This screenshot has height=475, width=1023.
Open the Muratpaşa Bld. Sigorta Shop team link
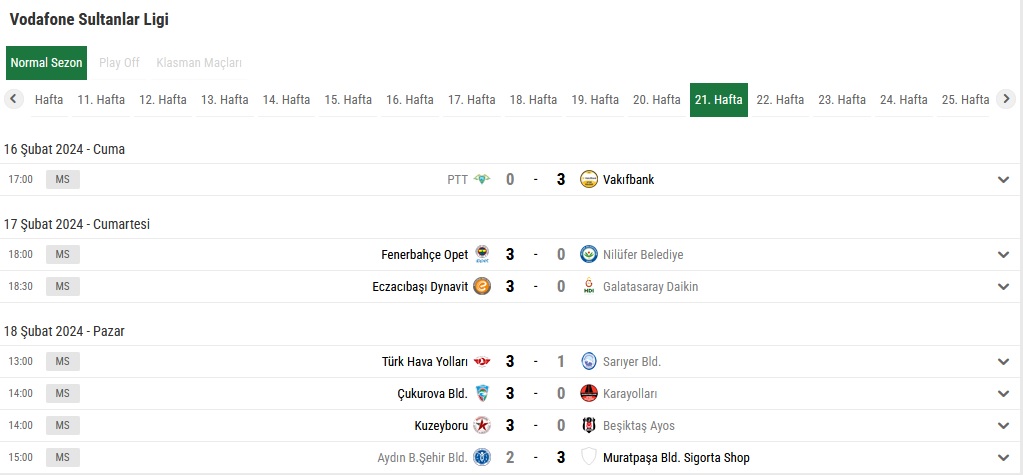[676, 457]
